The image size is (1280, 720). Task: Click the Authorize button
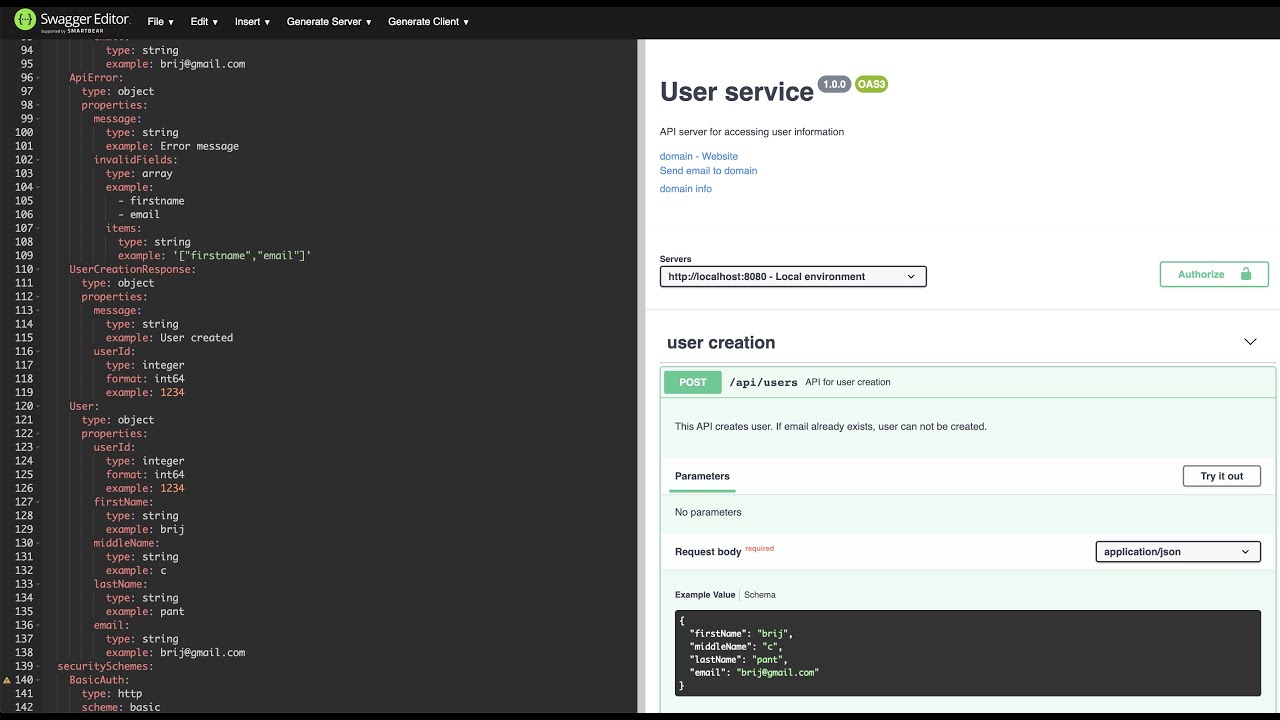point(1214,274)
